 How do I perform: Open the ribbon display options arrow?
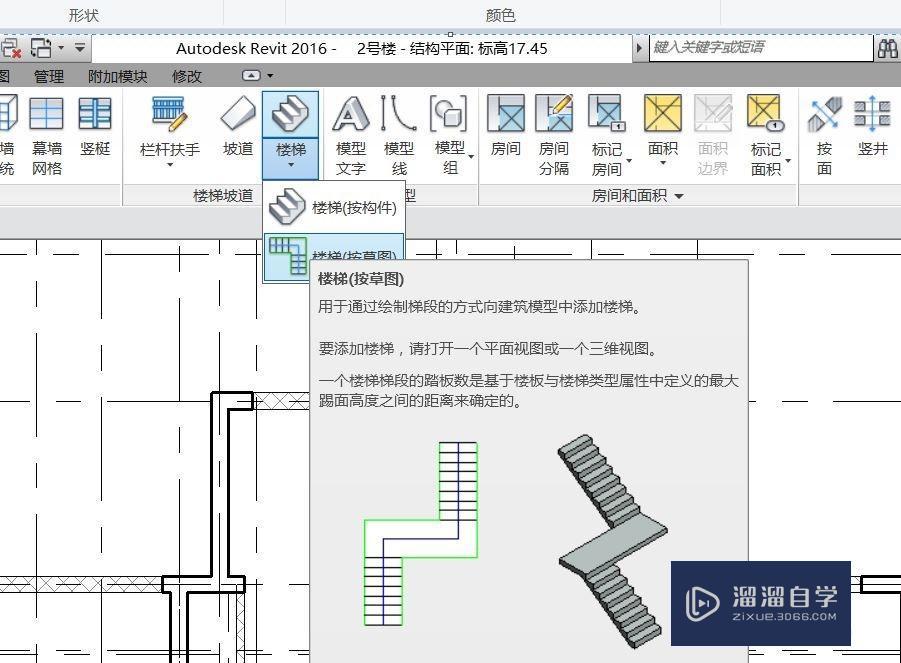pyautogui.click(x=270, y=76)
